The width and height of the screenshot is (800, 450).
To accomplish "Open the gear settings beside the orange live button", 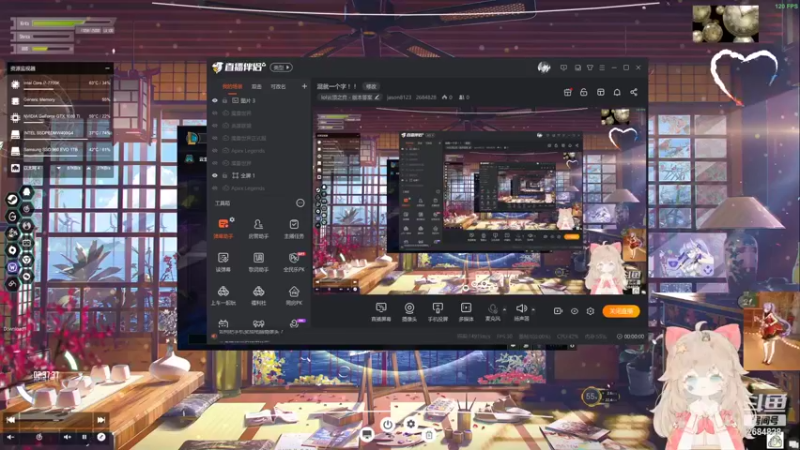I will point(590,311).
